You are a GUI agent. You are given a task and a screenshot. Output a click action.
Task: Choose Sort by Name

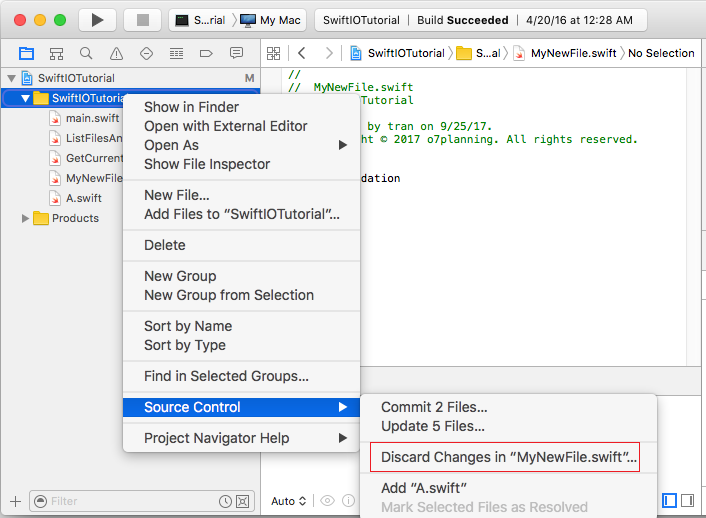[x=241, y=326]
